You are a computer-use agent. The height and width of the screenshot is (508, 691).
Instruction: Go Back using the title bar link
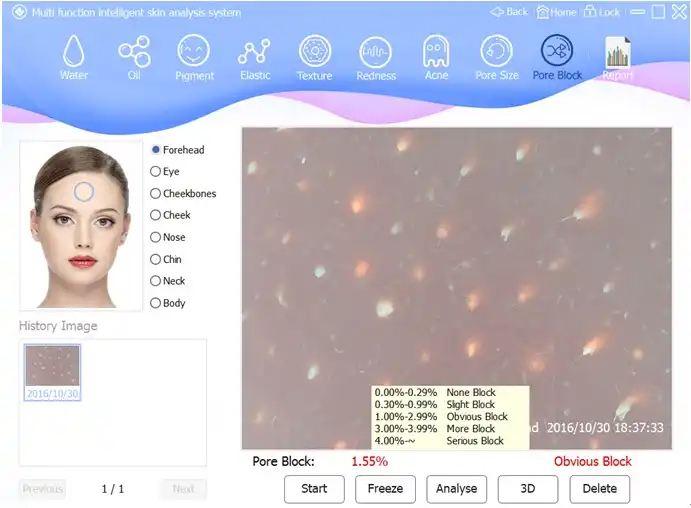click(509, 12)
